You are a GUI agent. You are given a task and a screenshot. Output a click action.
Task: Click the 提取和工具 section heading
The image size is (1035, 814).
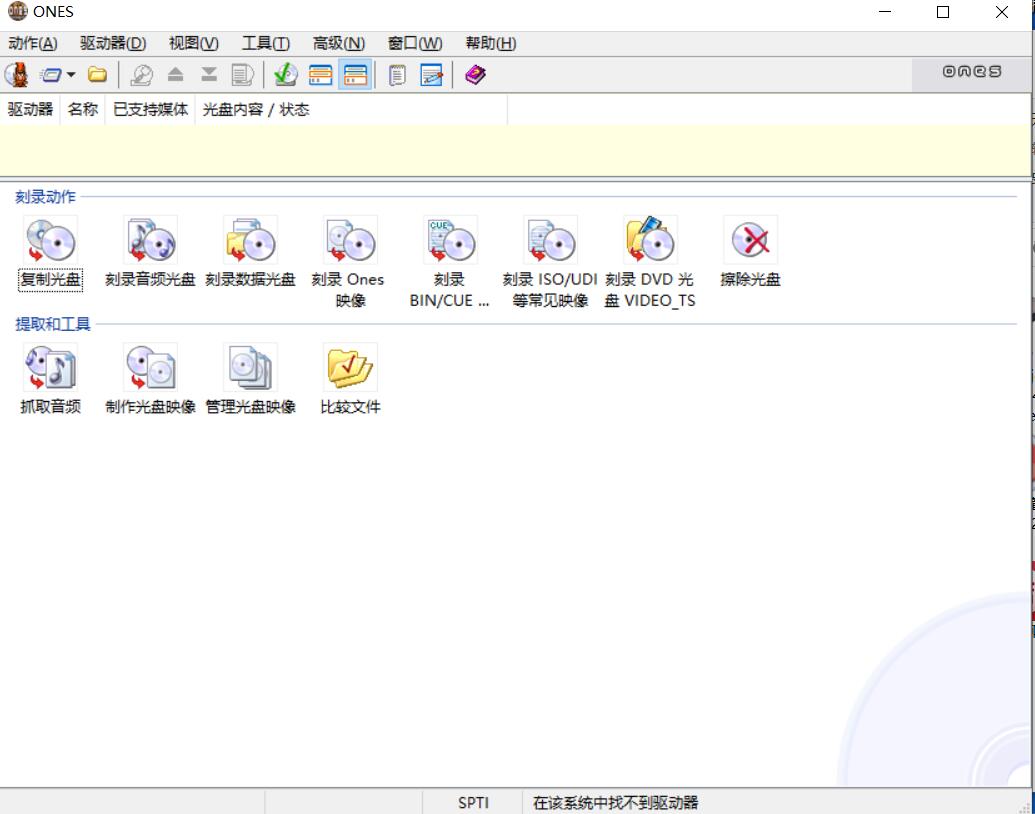coord(53,324)
